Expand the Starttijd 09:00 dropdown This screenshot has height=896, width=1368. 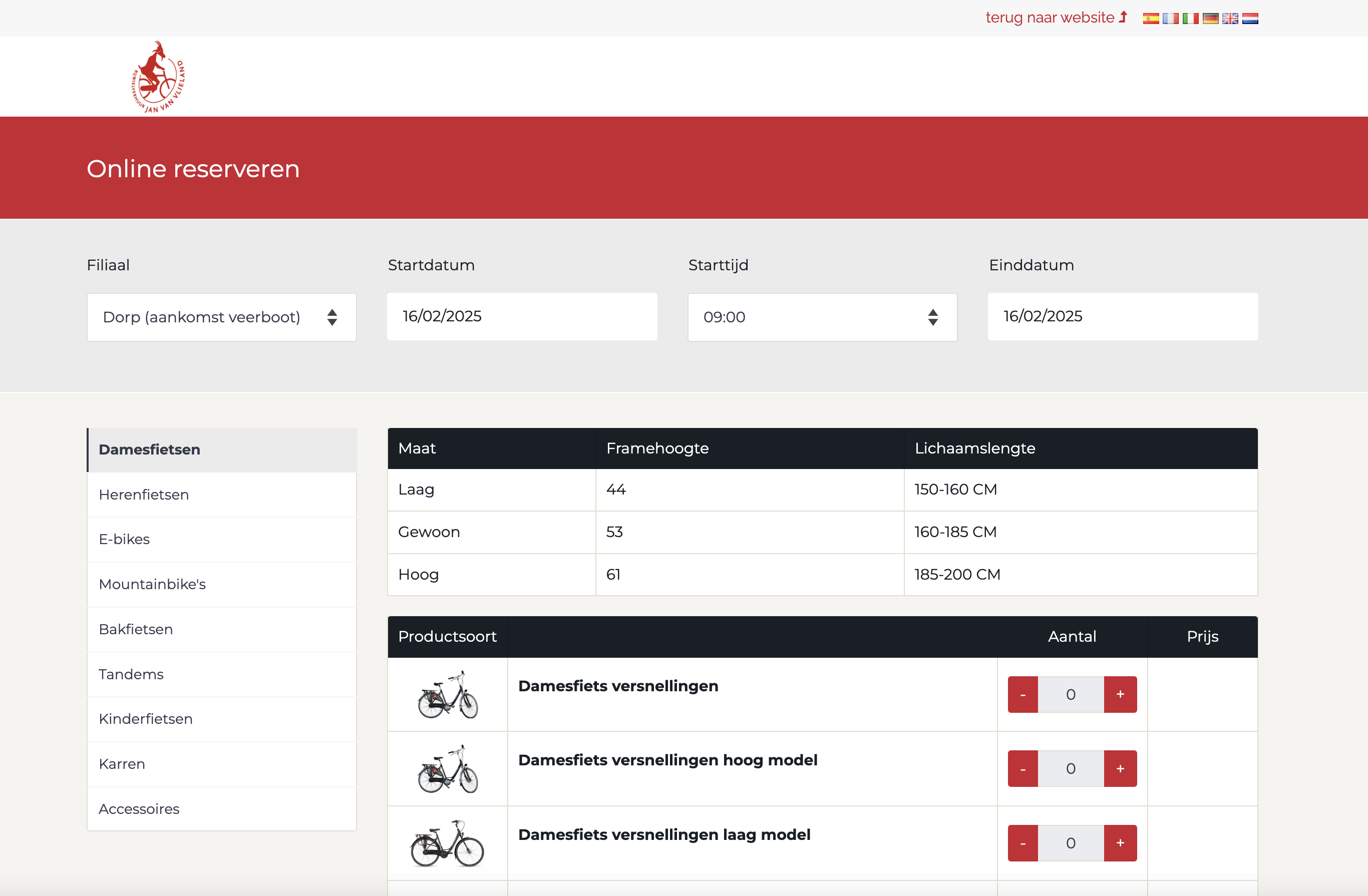[x=822, y=317]
